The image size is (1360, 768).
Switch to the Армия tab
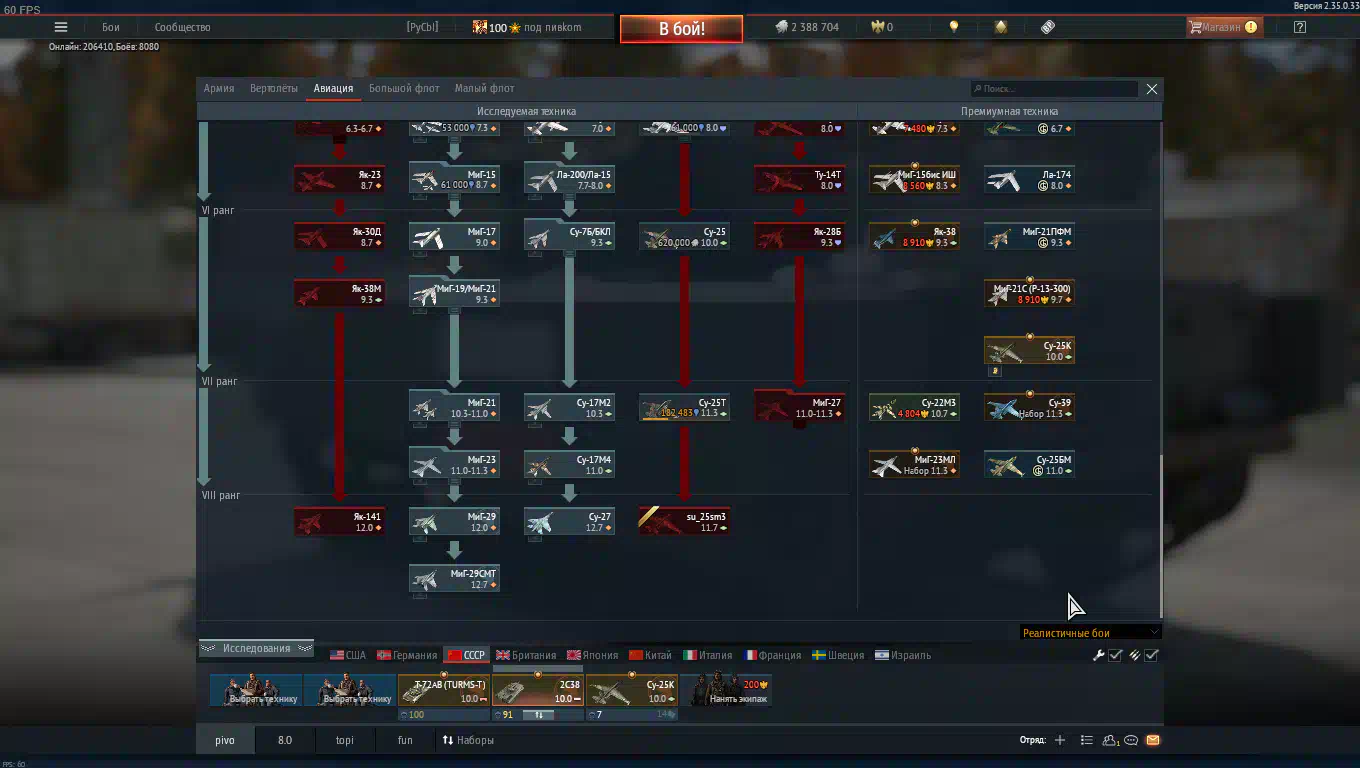click(x=219, y=88)
